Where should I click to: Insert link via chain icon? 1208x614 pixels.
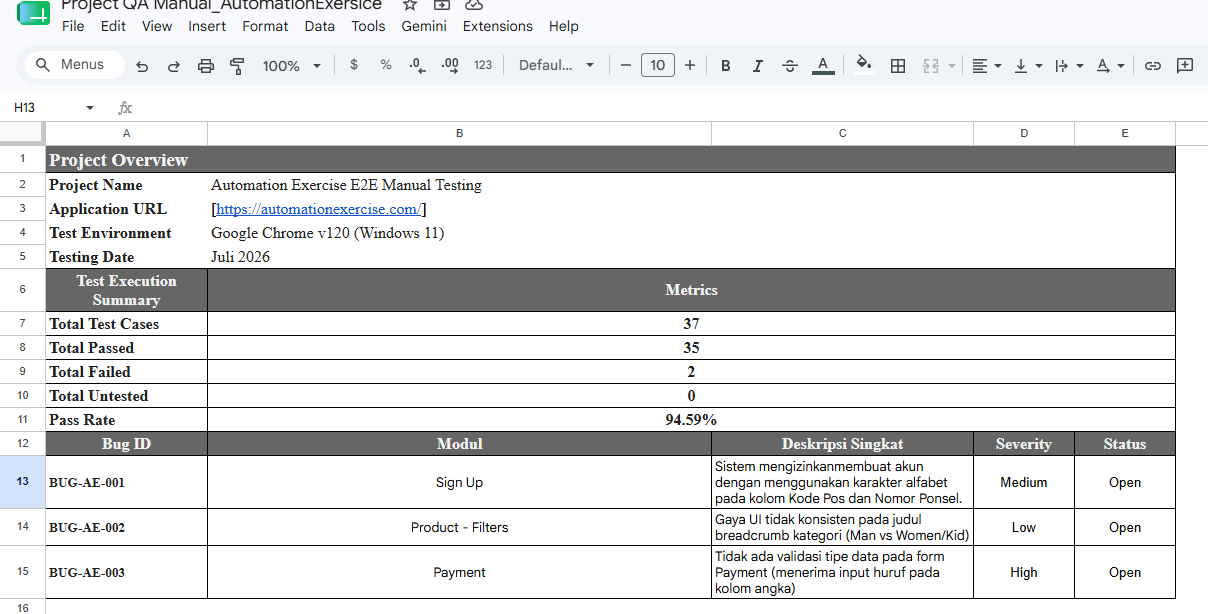click(x=1153, y=66)
